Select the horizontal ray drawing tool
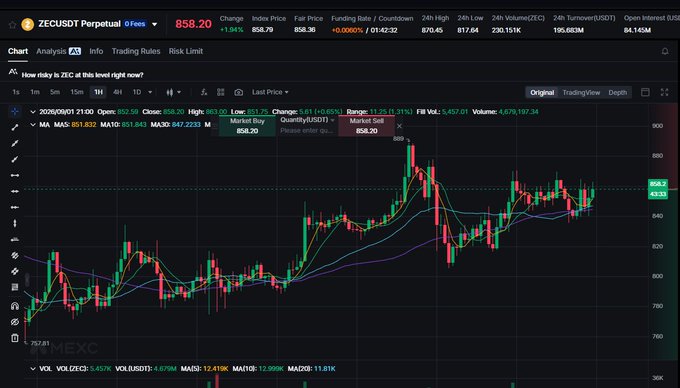Screen dimensions: 680x388 tap(15, 191)
